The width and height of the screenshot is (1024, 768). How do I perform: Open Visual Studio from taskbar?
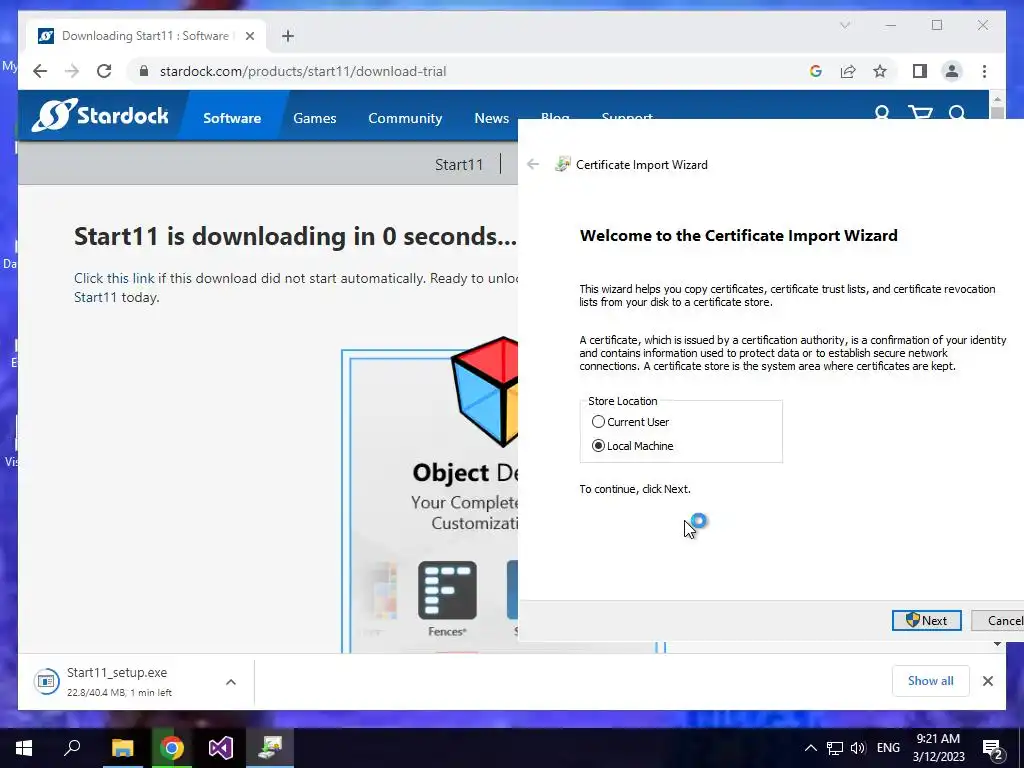[221, 748]
